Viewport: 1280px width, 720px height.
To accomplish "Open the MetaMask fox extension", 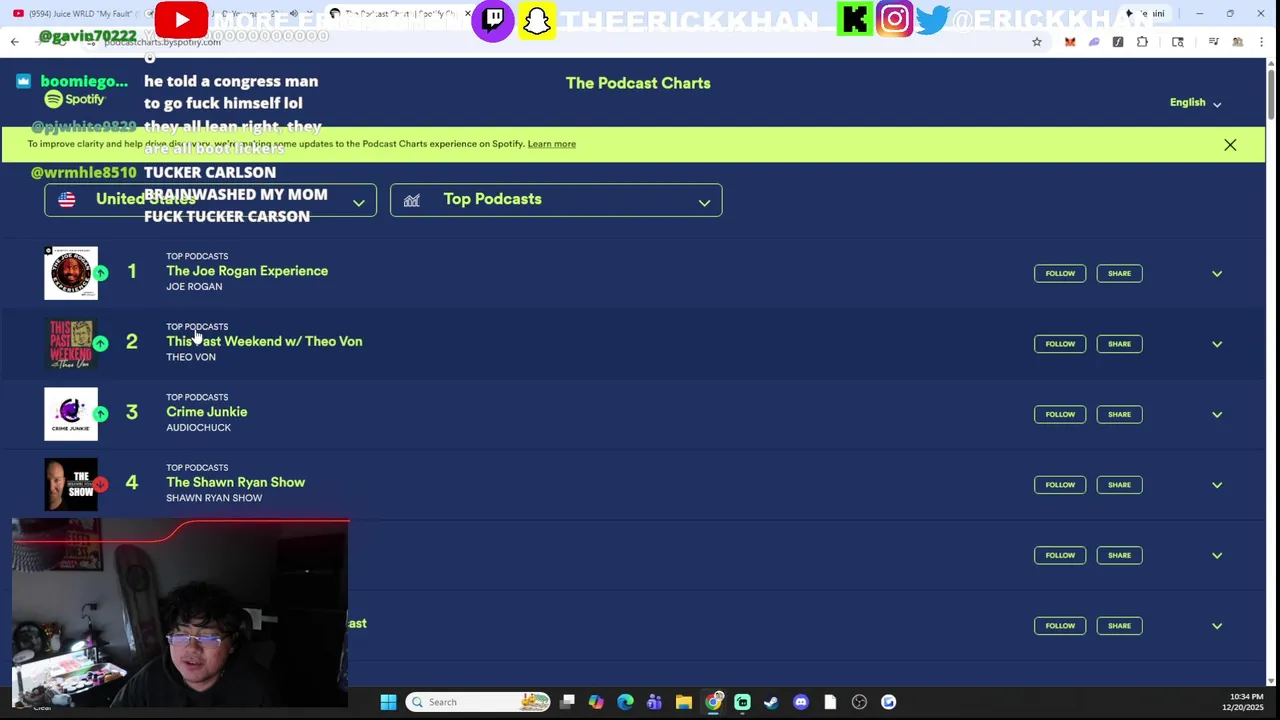I will [x=1070, y=42].
